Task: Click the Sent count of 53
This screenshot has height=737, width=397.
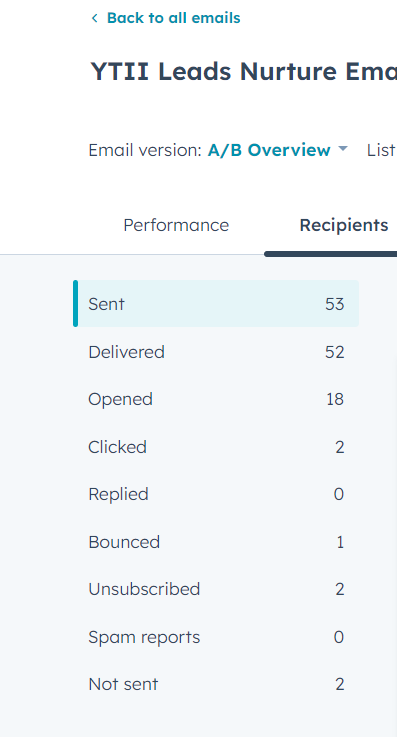Action: point(335,304)
